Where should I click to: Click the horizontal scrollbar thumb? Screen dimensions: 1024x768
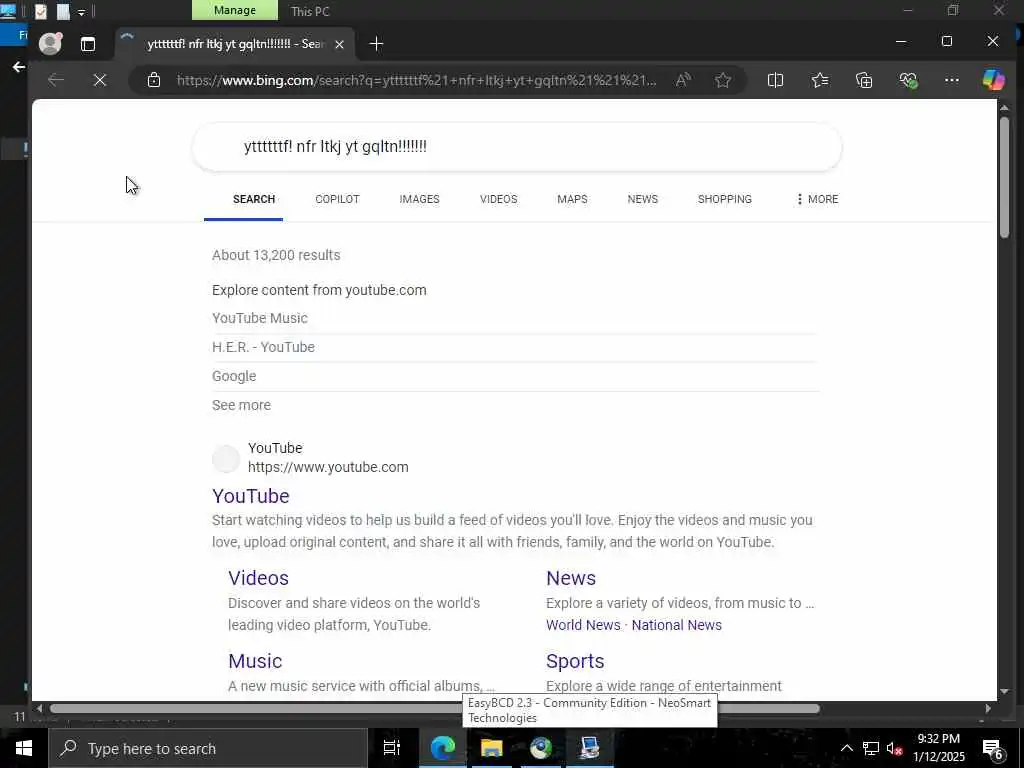click(434, 709)
